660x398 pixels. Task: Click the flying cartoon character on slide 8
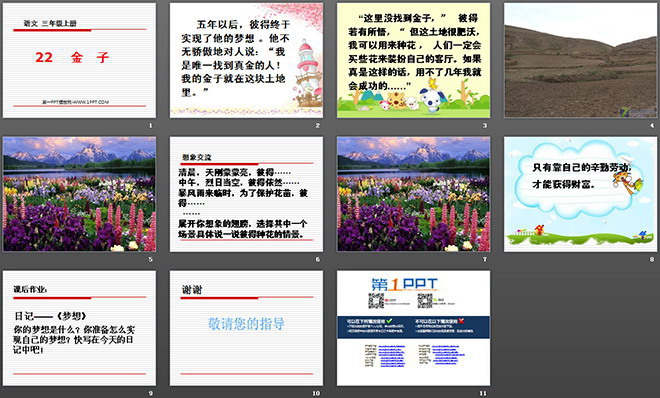click(627, 183)
